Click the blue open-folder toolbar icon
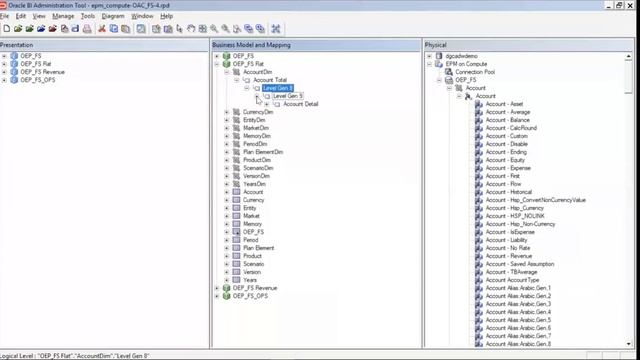 41,29
